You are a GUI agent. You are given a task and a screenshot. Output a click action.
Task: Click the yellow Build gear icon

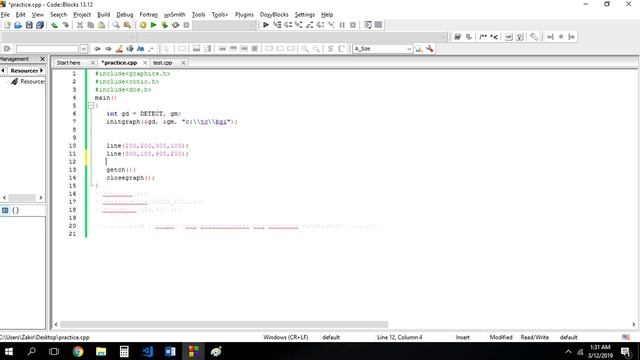pos(143,25)
